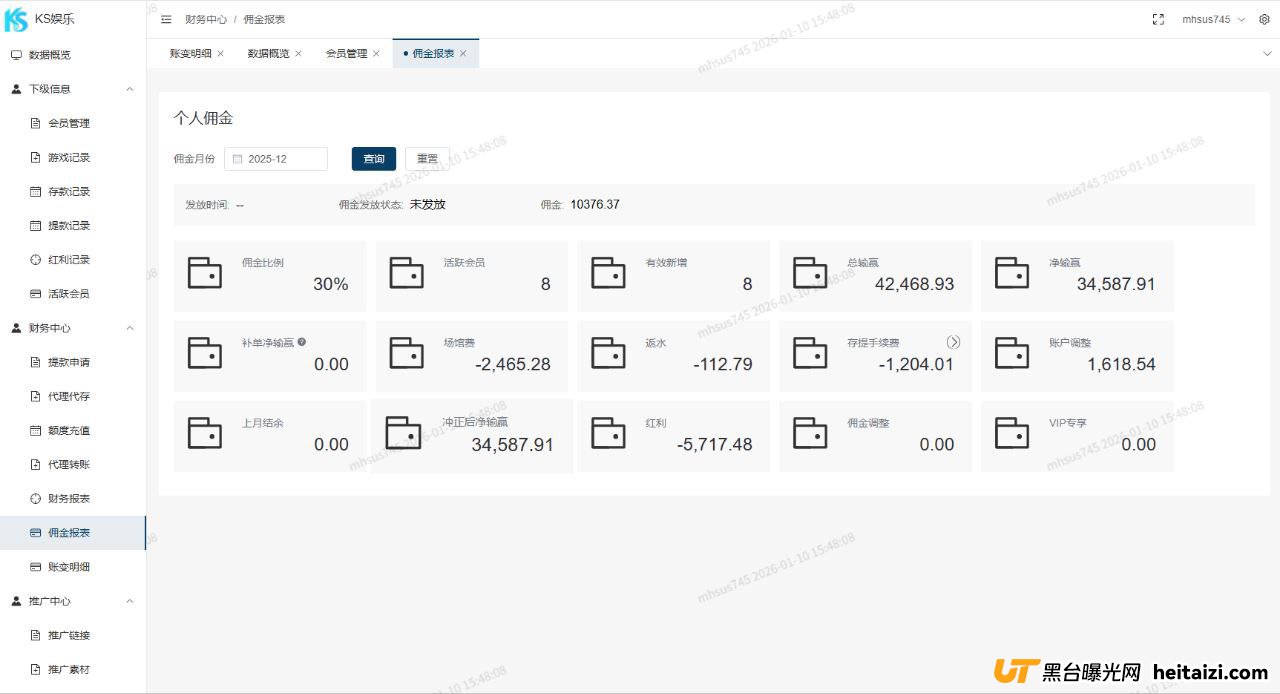Click the 场馆费 value -2,465.28
The width and height of the screenshot is (1280, 694).
click(x=513, y=364)
